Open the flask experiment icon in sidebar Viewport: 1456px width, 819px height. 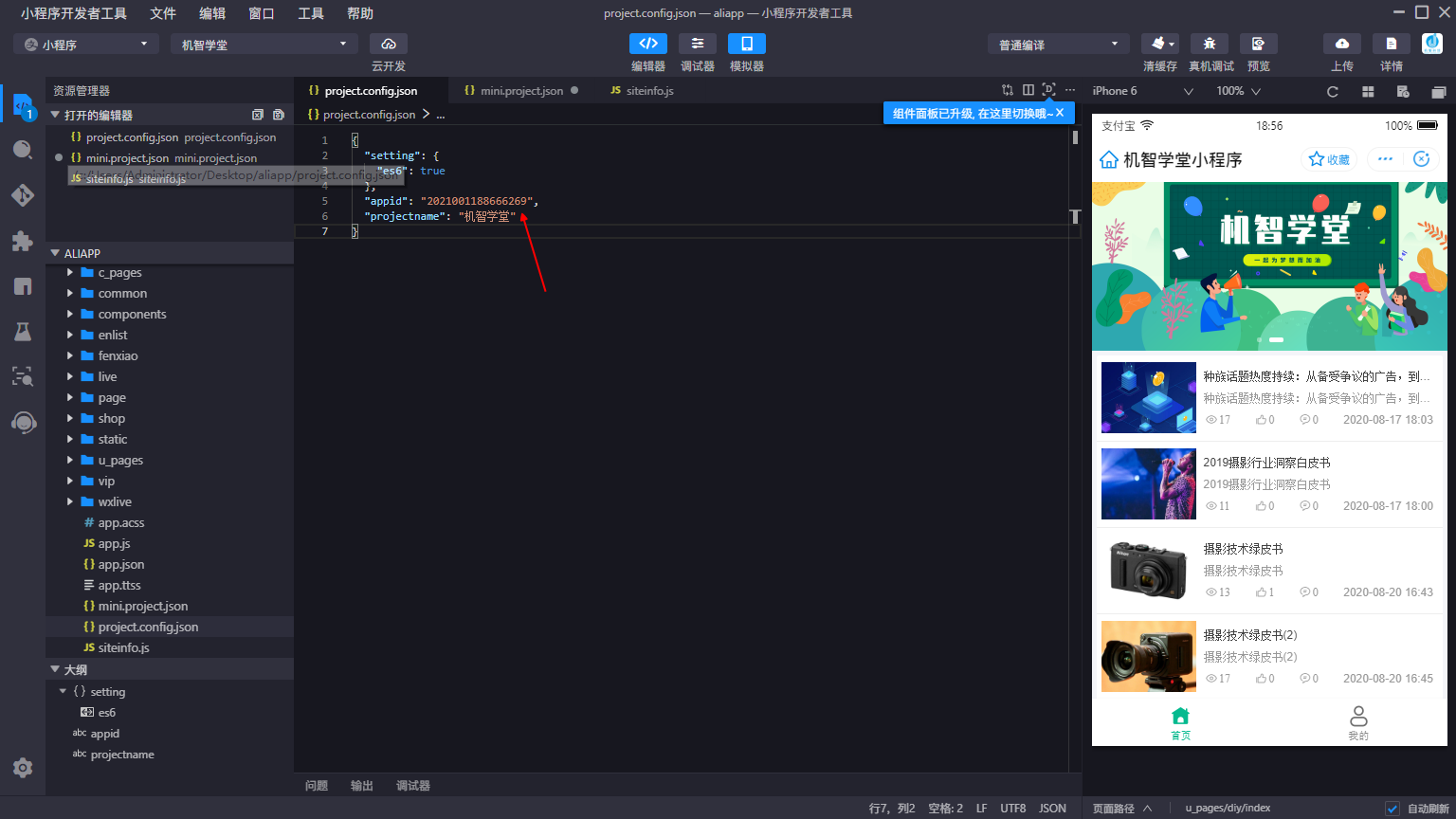[x=23, y=331]
